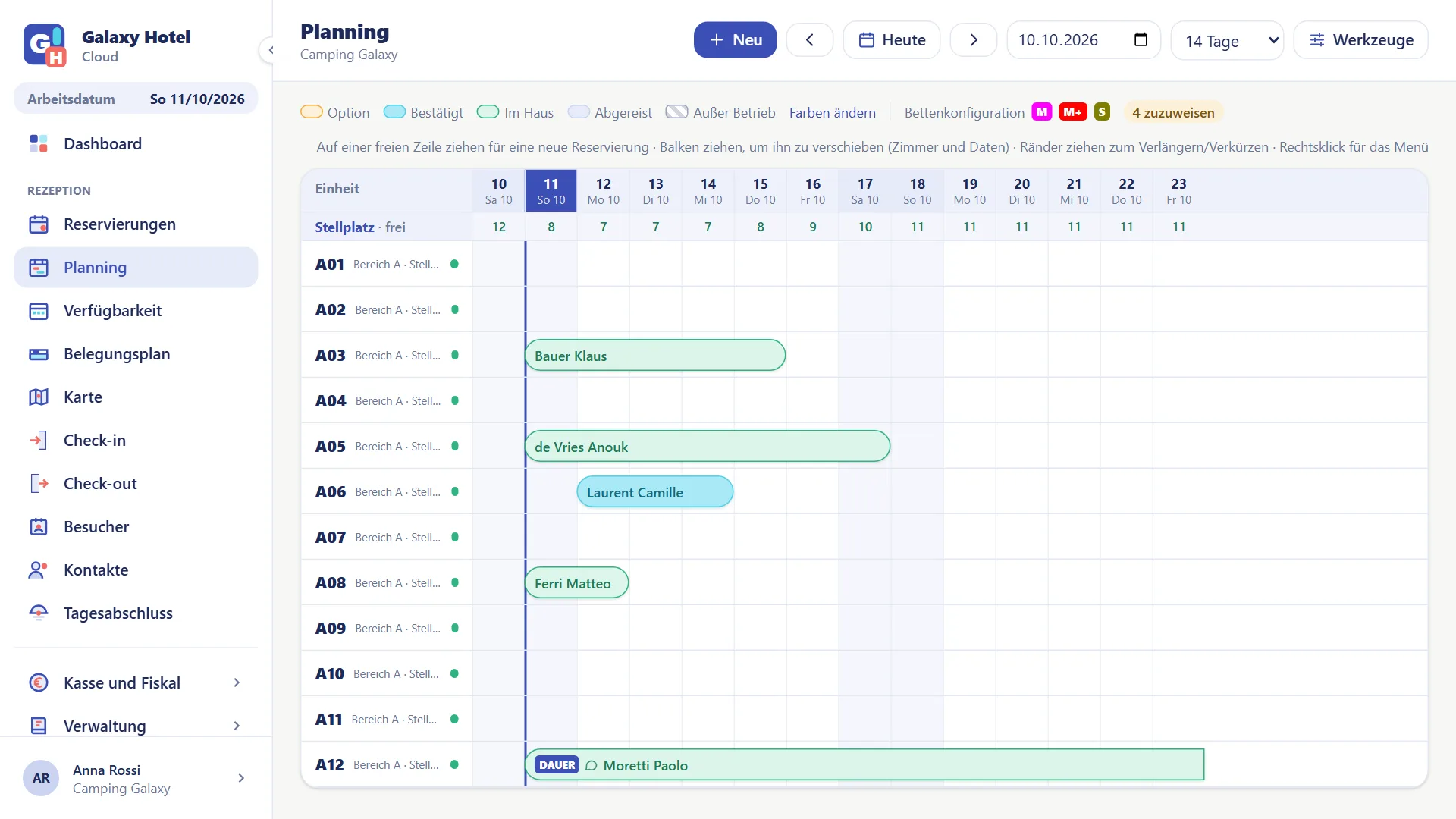Click the Galaxy Hotel logo icon
The height and width of the screenshot is (819, 1456).
pos(45,45)
